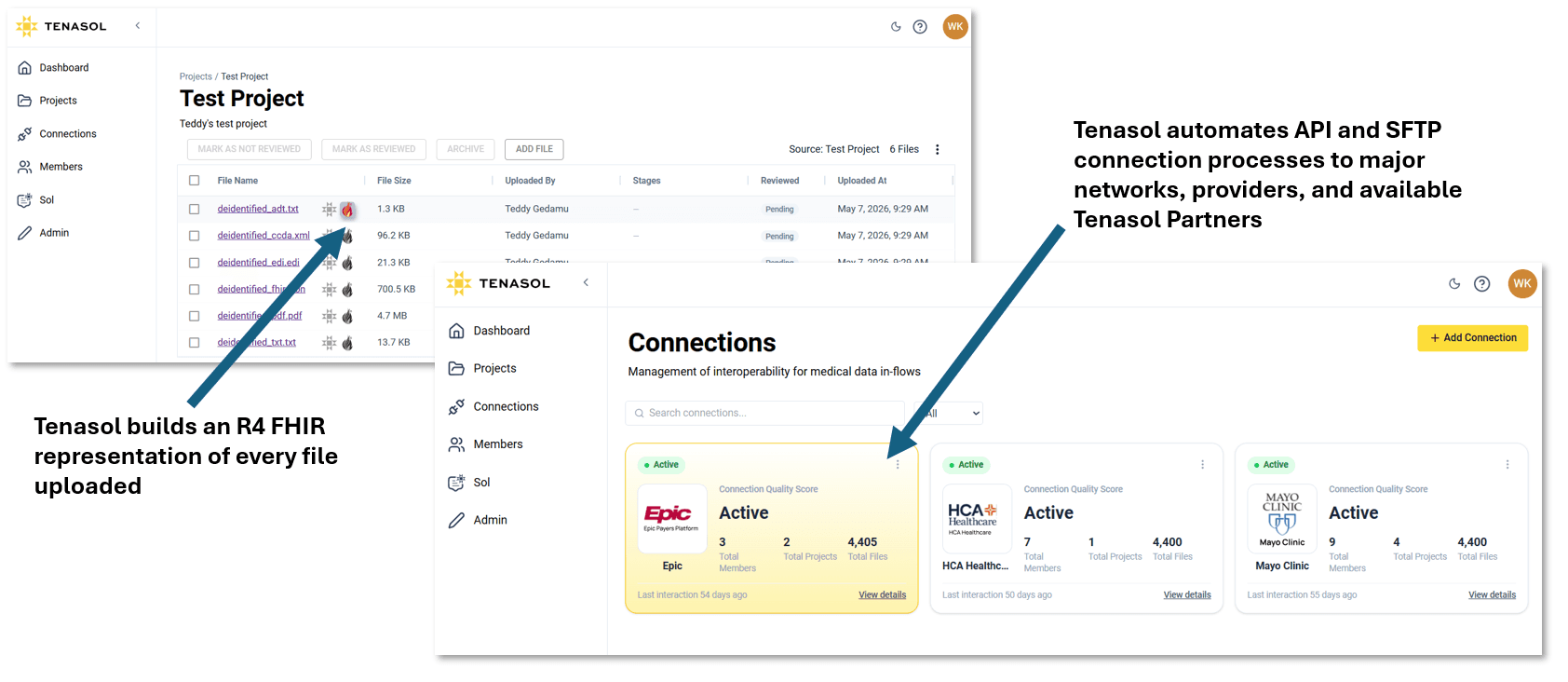
Task: Click Sol icon in Connections window sidebar
Action: point(456,483)
